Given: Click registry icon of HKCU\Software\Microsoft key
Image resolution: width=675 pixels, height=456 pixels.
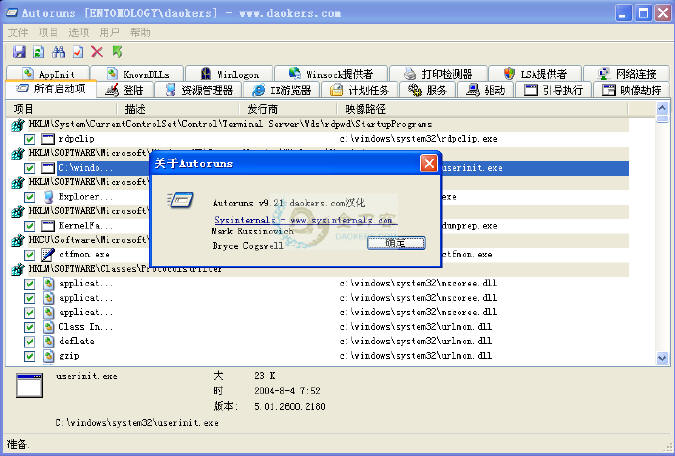Looking at the screenshot, I should point(18,240).
